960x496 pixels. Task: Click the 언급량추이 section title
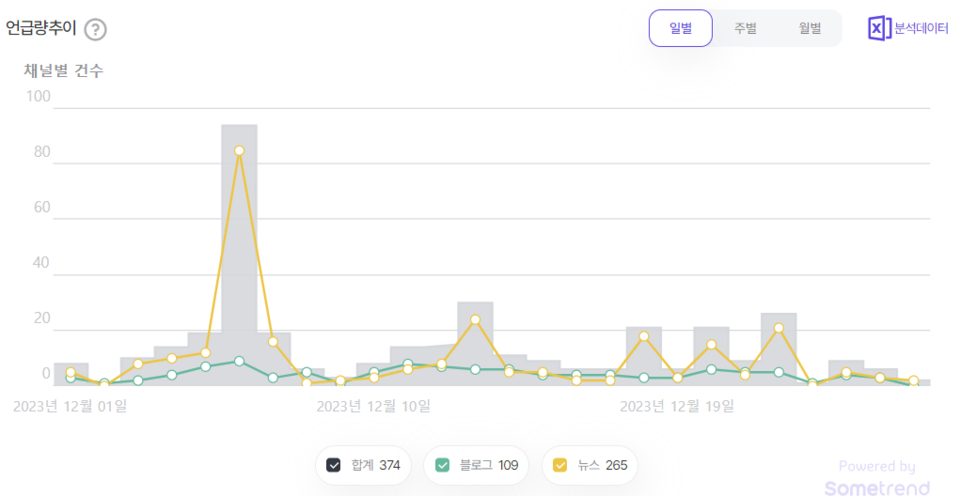tap(42, 29)
